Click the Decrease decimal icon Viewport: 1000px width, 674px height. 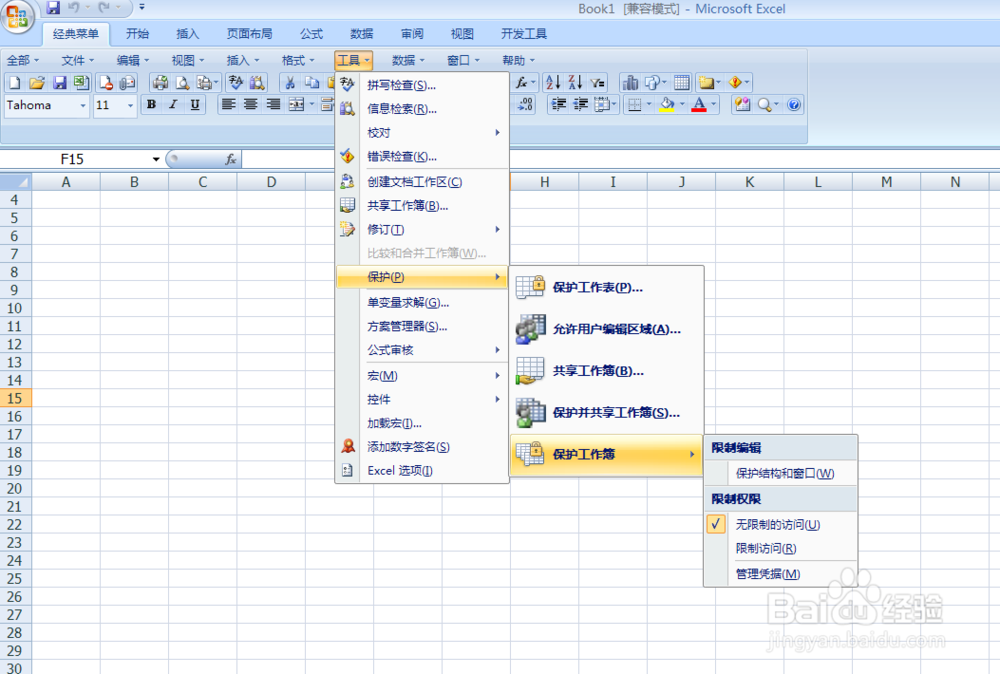pos(526,105)
